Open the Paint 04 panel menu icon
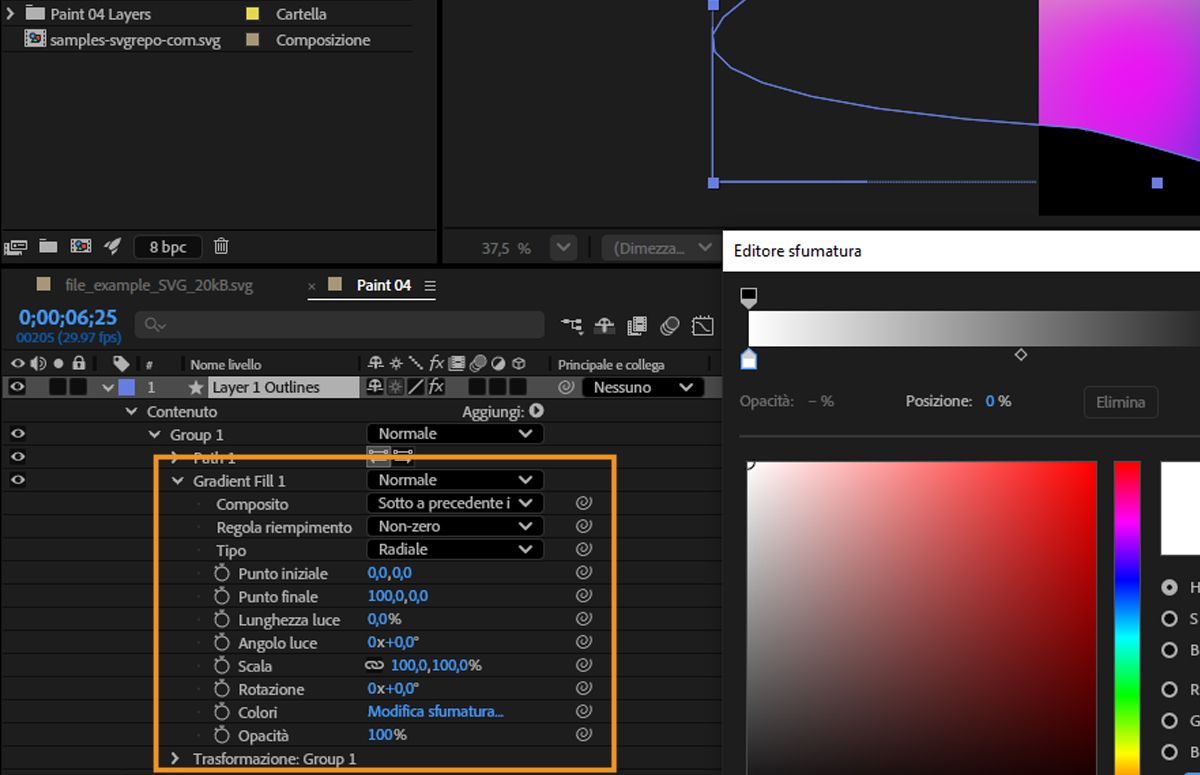This screenshot has height=775, width=1200. [430, 286]
